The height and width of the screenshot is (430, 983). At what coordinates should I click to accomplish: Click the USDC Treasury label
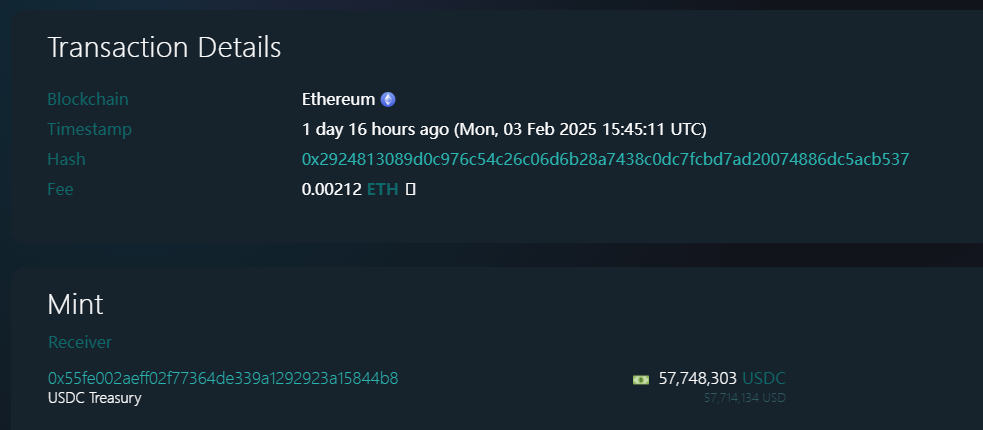(x=95, y=398)
